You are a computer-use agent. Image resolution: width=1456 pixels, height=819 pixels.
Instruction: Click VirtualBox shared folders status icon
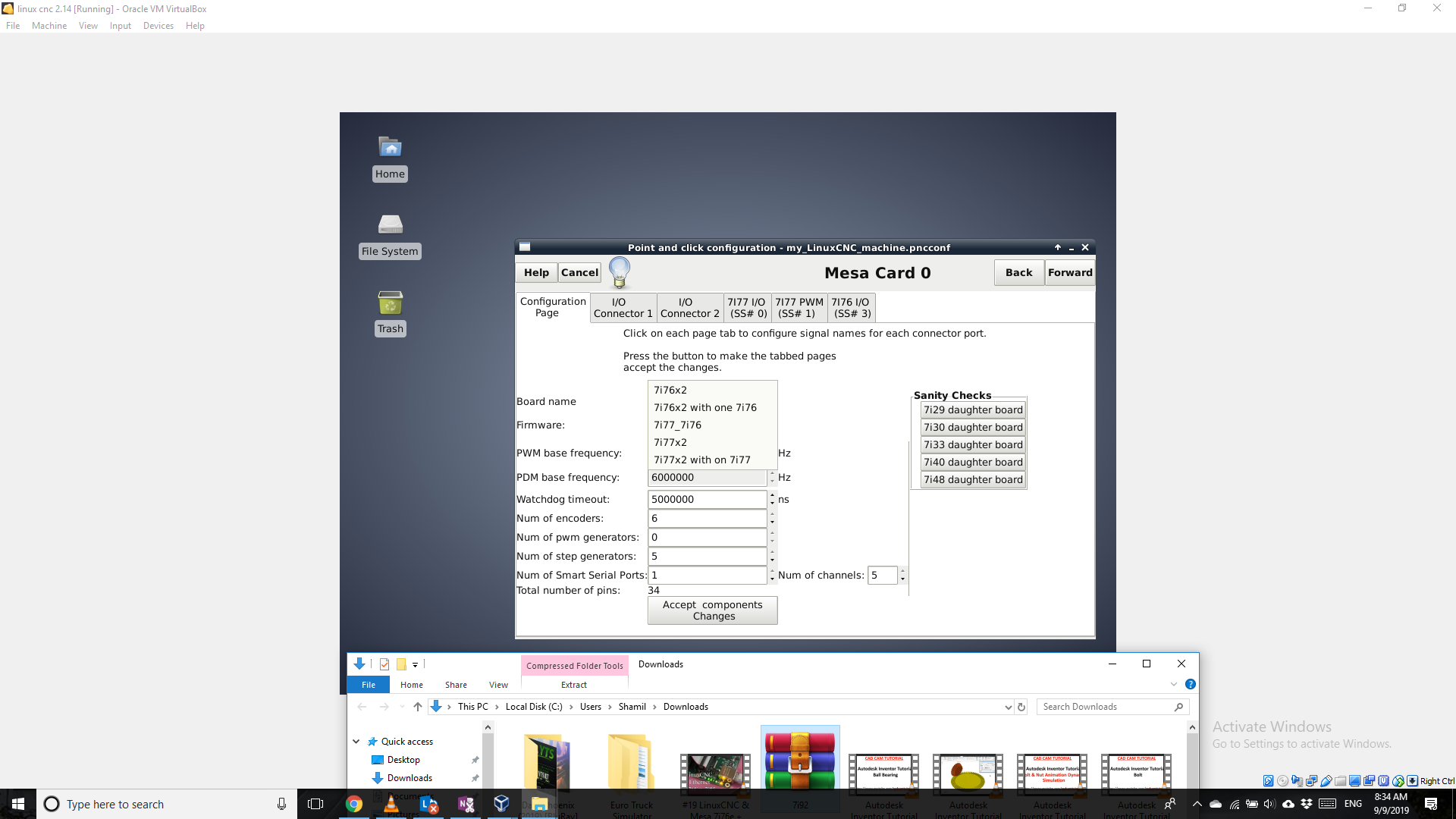pos(1340,780)
